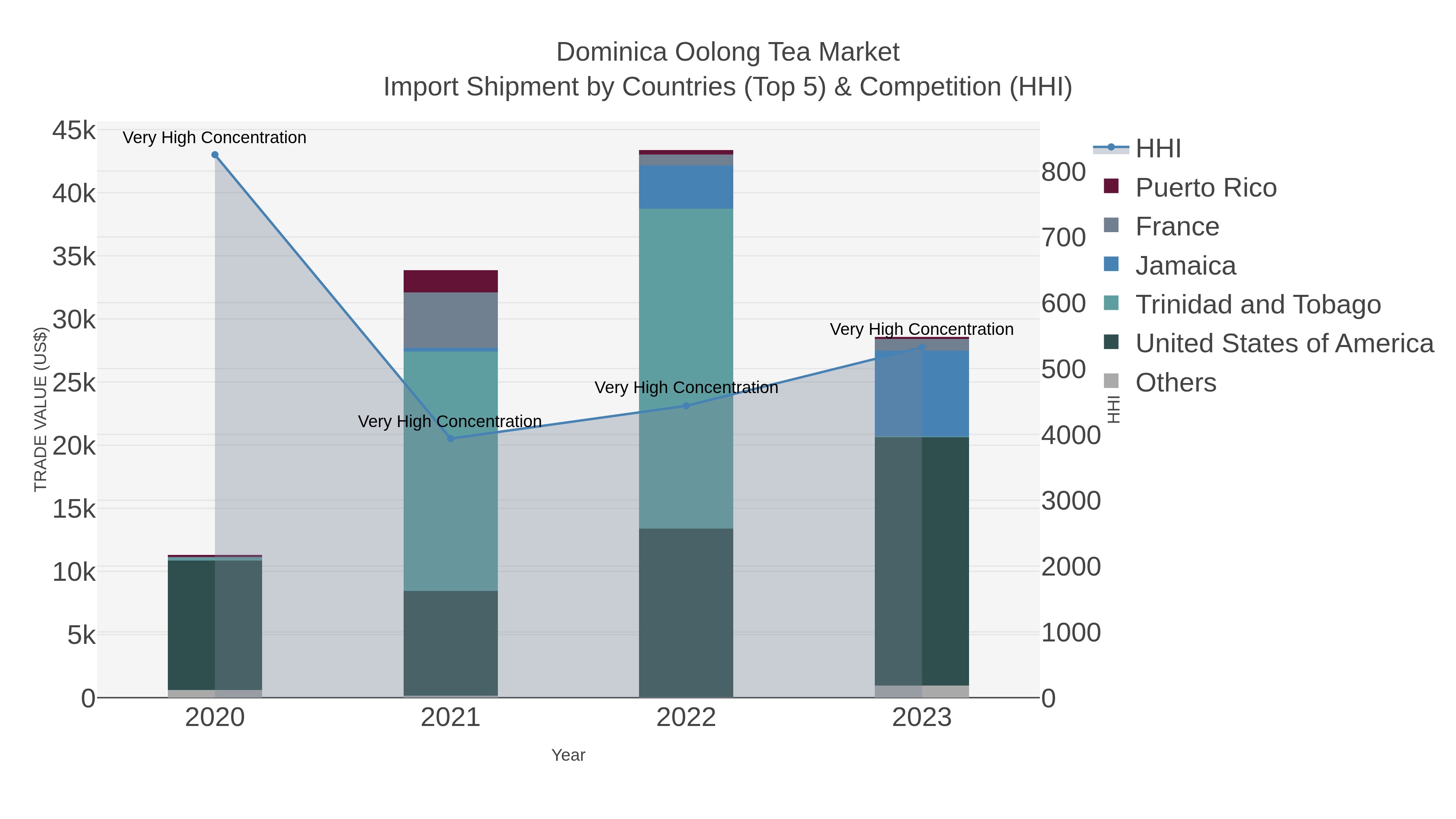Image resolution: width=1456 pixels, height=819 pixels.
Task: Click the 2022 x-axis label
Action: (686, 718)
